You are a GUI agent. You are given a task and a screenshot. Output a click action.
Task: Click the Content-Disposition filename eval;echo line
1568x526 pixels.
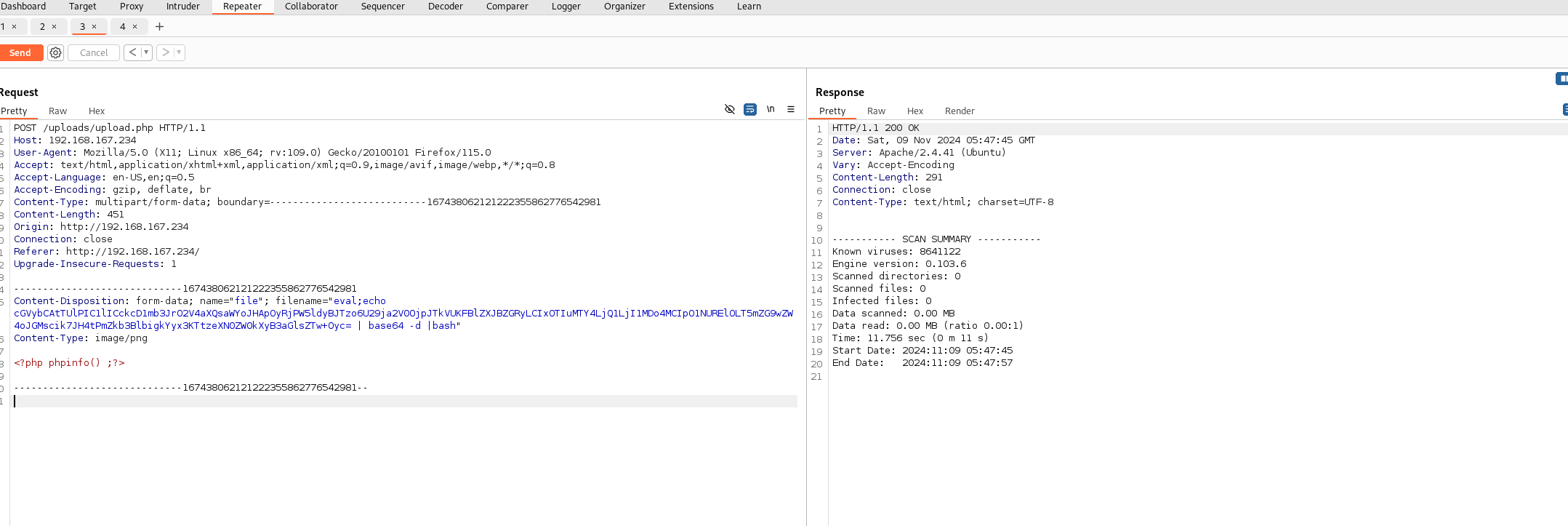coord(200,301)
